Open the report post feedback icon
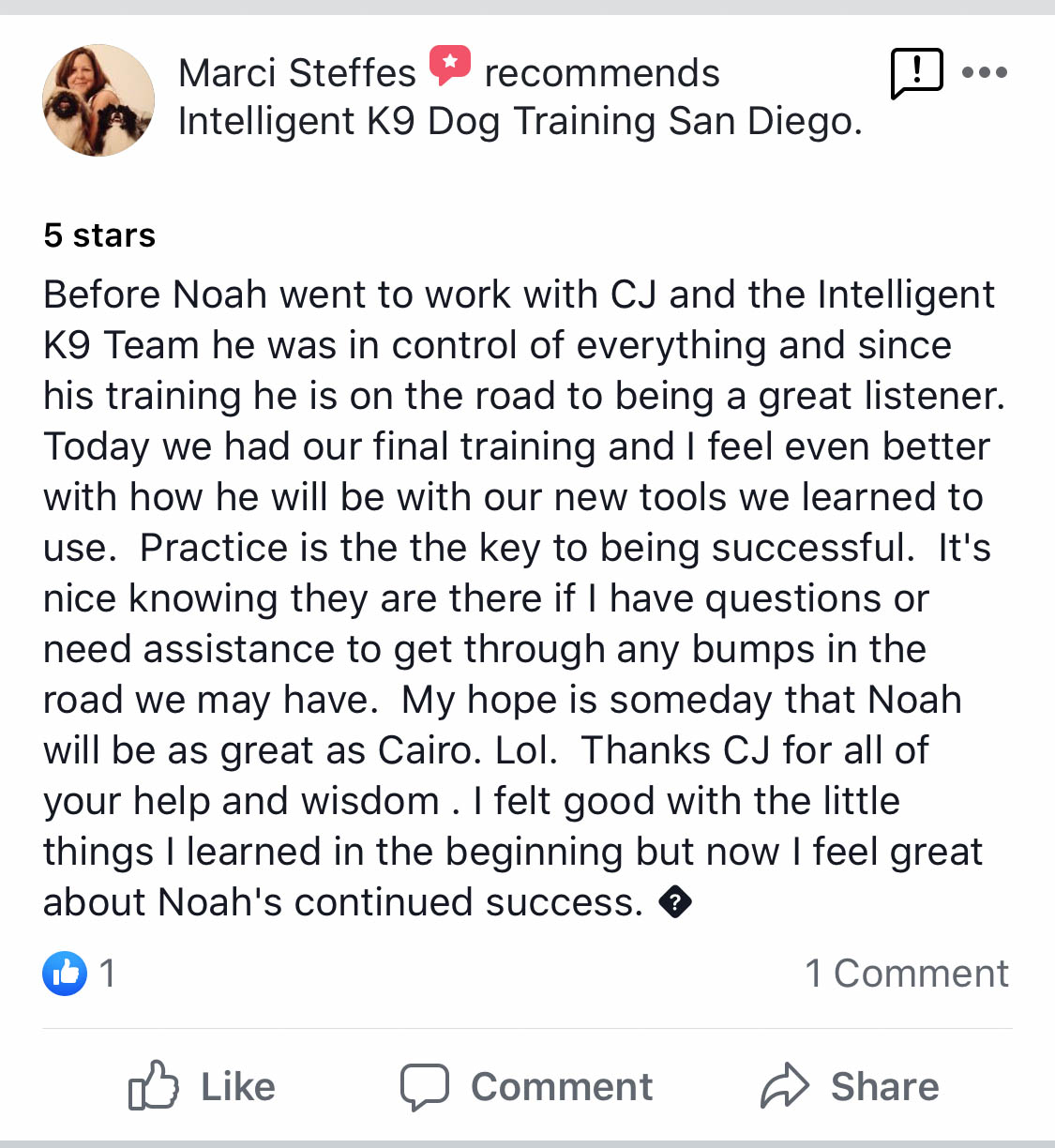1055x1148 pixels. coord(916,73)
